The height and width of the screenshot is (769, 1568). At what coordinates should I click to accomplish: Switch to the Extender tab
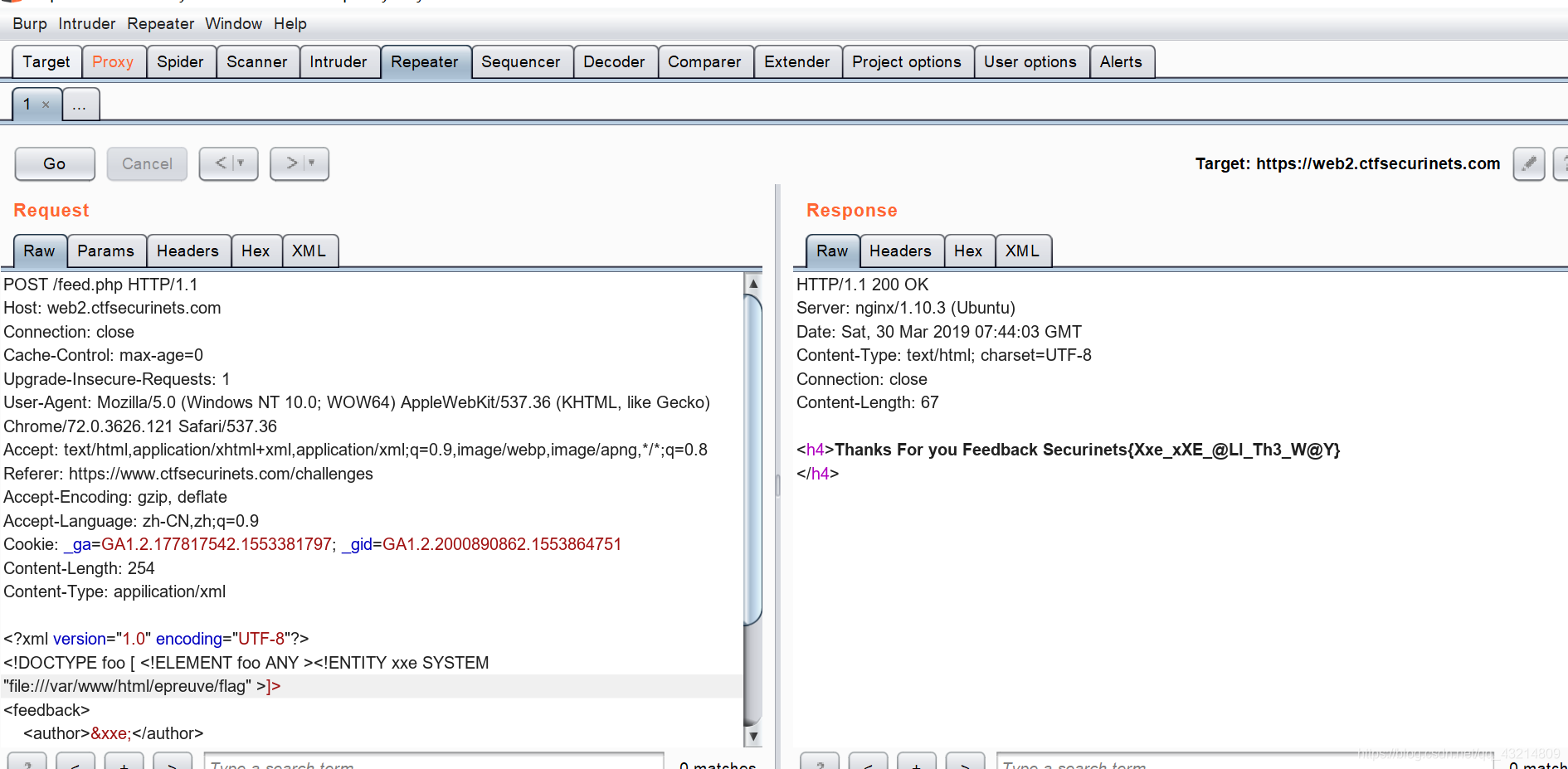point(797,62)
